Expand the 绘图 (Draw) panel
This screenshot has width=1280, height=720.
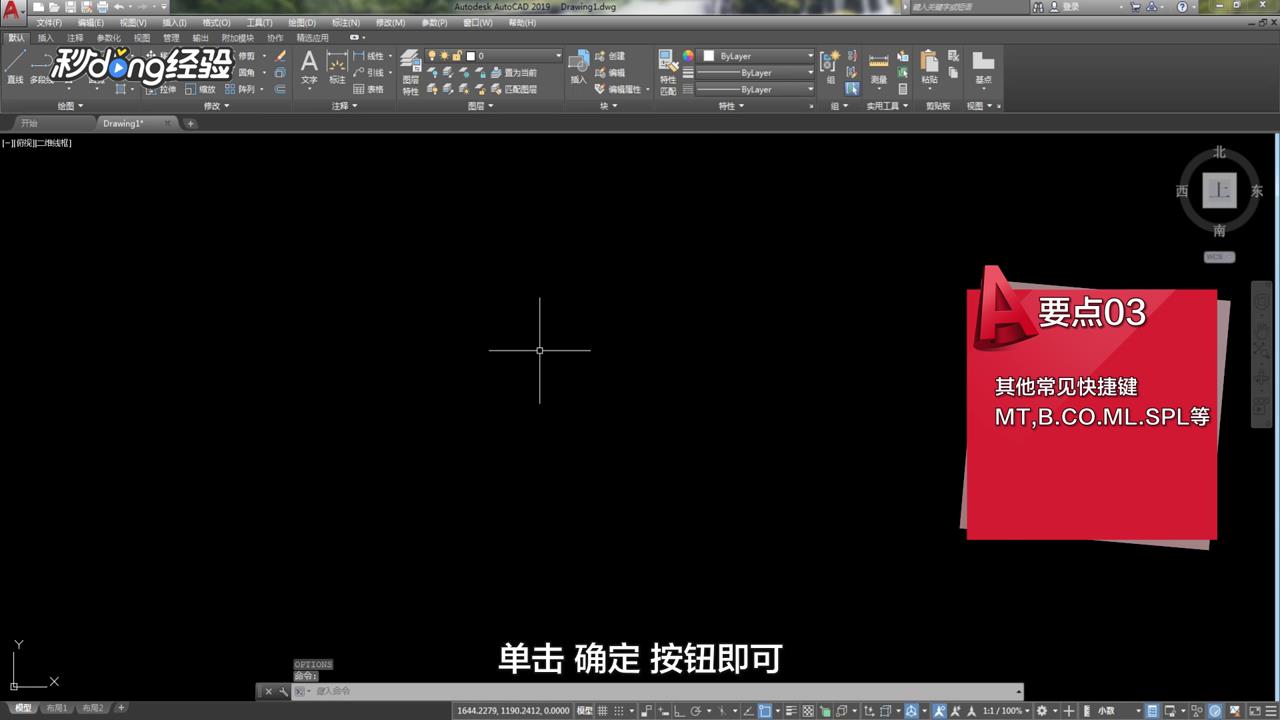click(70, 106)
